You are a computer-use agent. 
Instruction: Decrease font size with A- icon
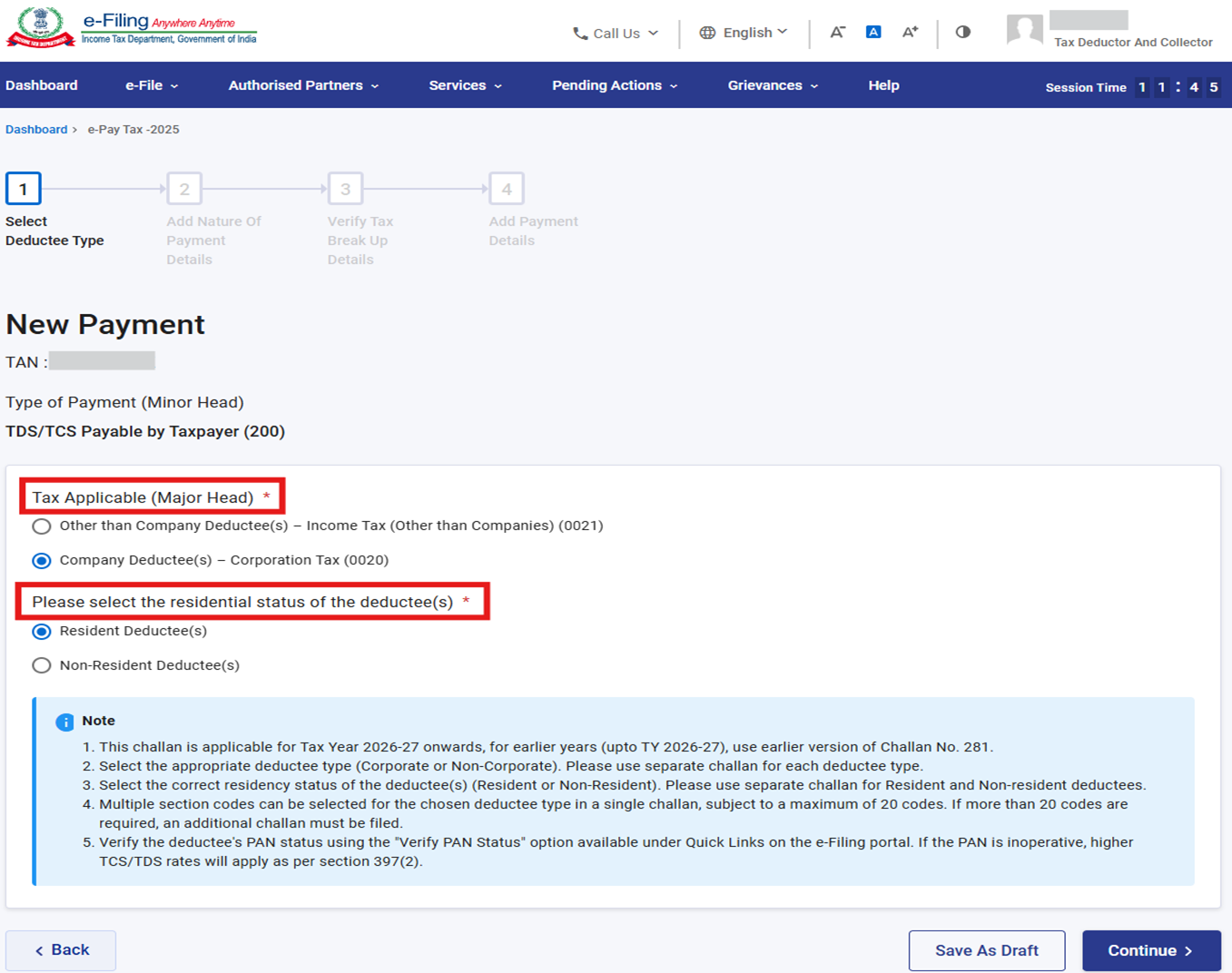837,33
